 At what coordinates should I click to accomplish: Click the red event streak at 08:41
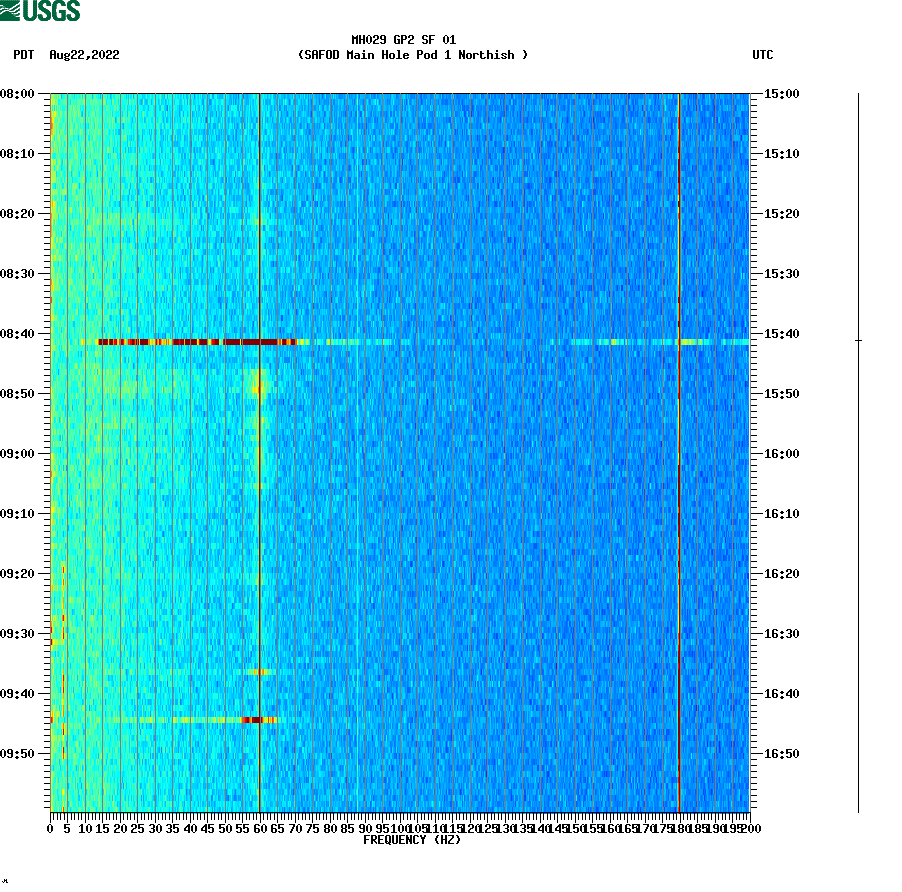200,342
